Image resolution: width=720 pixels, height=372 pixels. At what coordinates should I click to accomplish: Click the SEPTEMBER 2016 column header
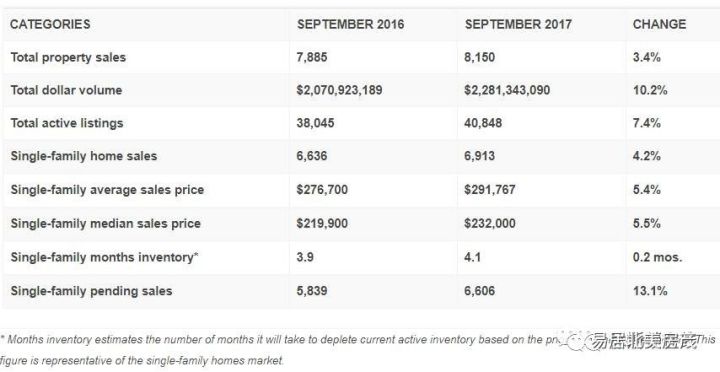click(x=350, y=24)
